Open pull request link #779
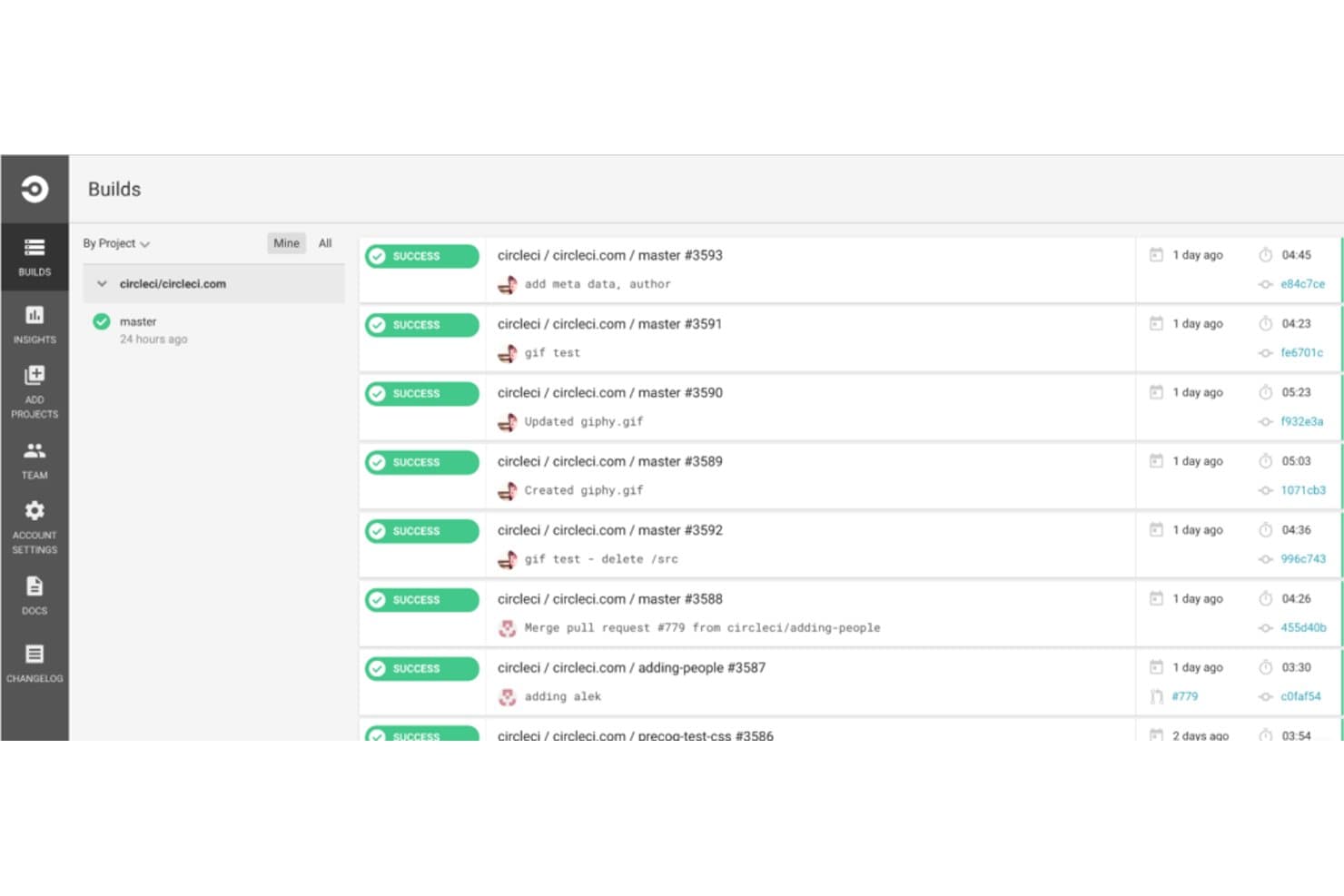 coord(1184,696)
